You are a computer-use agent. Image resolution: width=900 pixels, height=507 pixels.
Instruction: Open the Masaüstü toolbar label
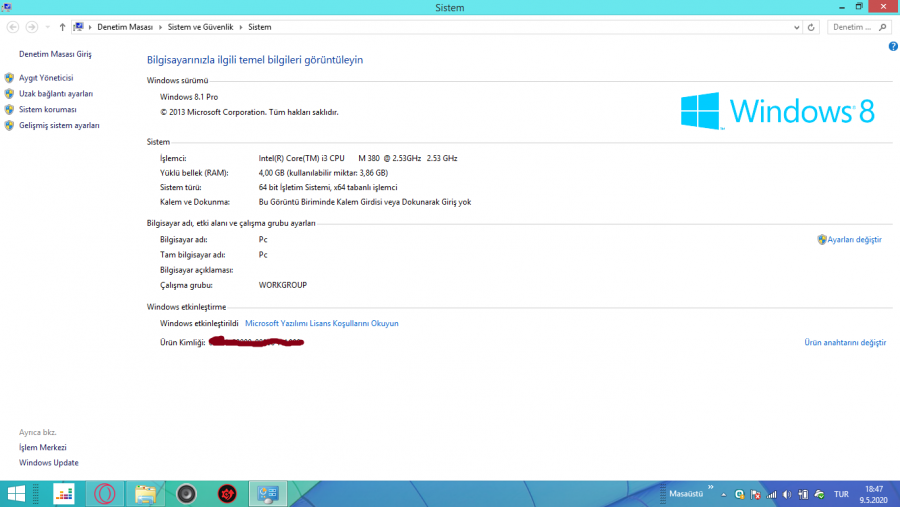point(686,494)
